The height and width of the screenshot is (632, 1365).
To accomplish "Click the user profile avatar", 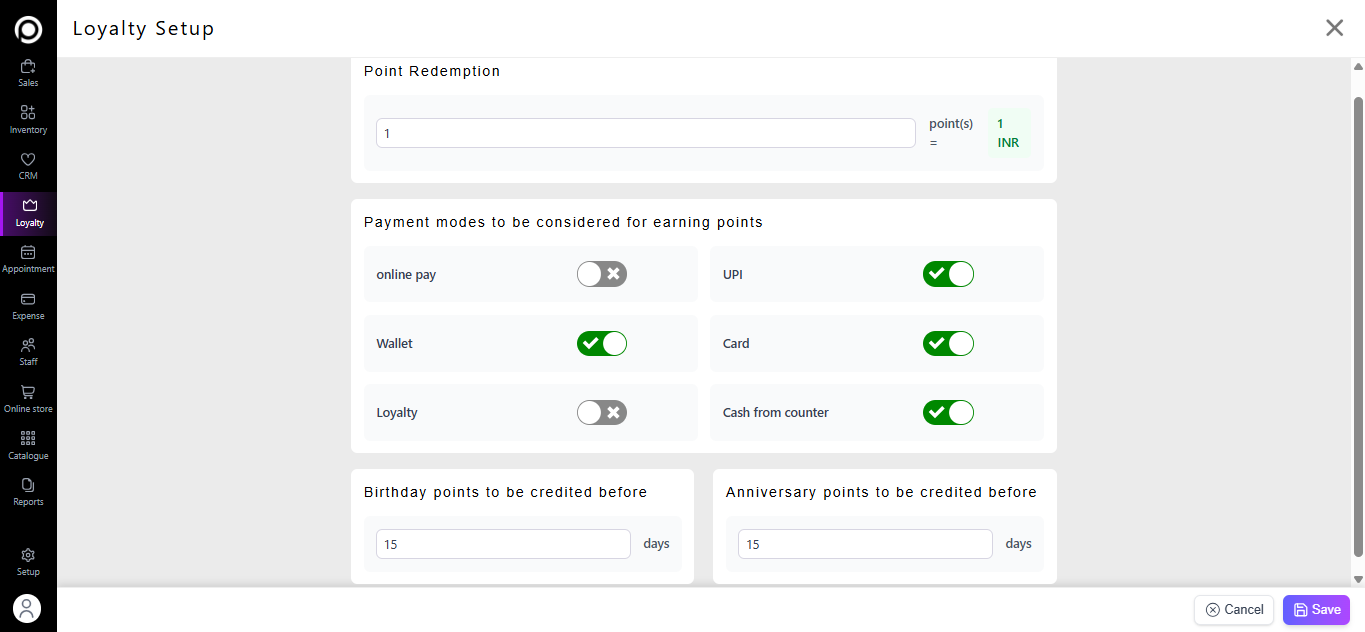I will [x=27, y=607].
